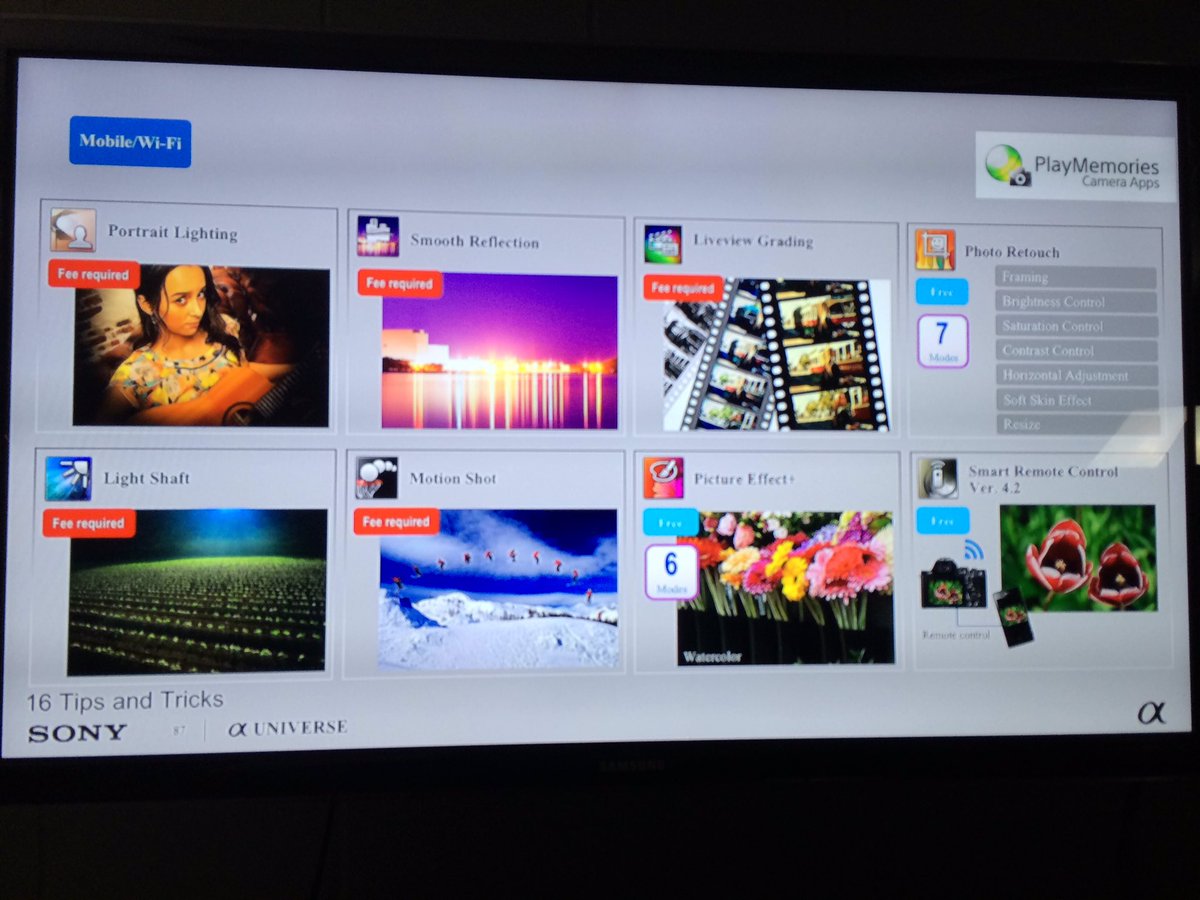The width and height of the screenshot is (1200, 900).
Task: Select the Portrait Lighting app icon
Action: (x=73, y=230)
